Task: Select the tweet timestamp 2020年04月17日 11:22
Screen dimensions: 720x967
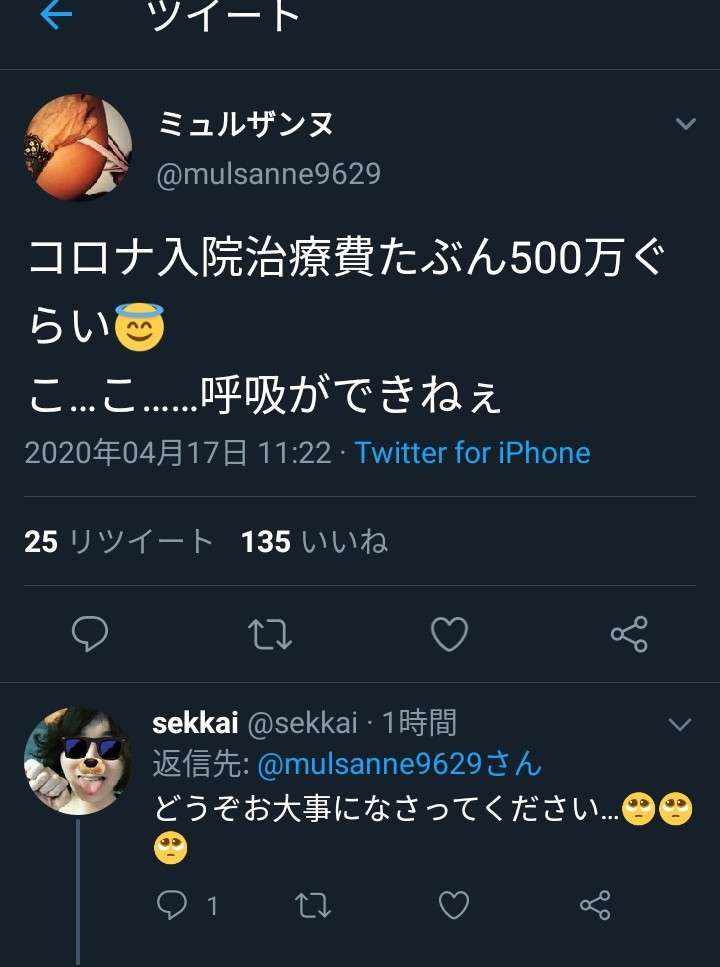Action: click(x=178, y=453)
